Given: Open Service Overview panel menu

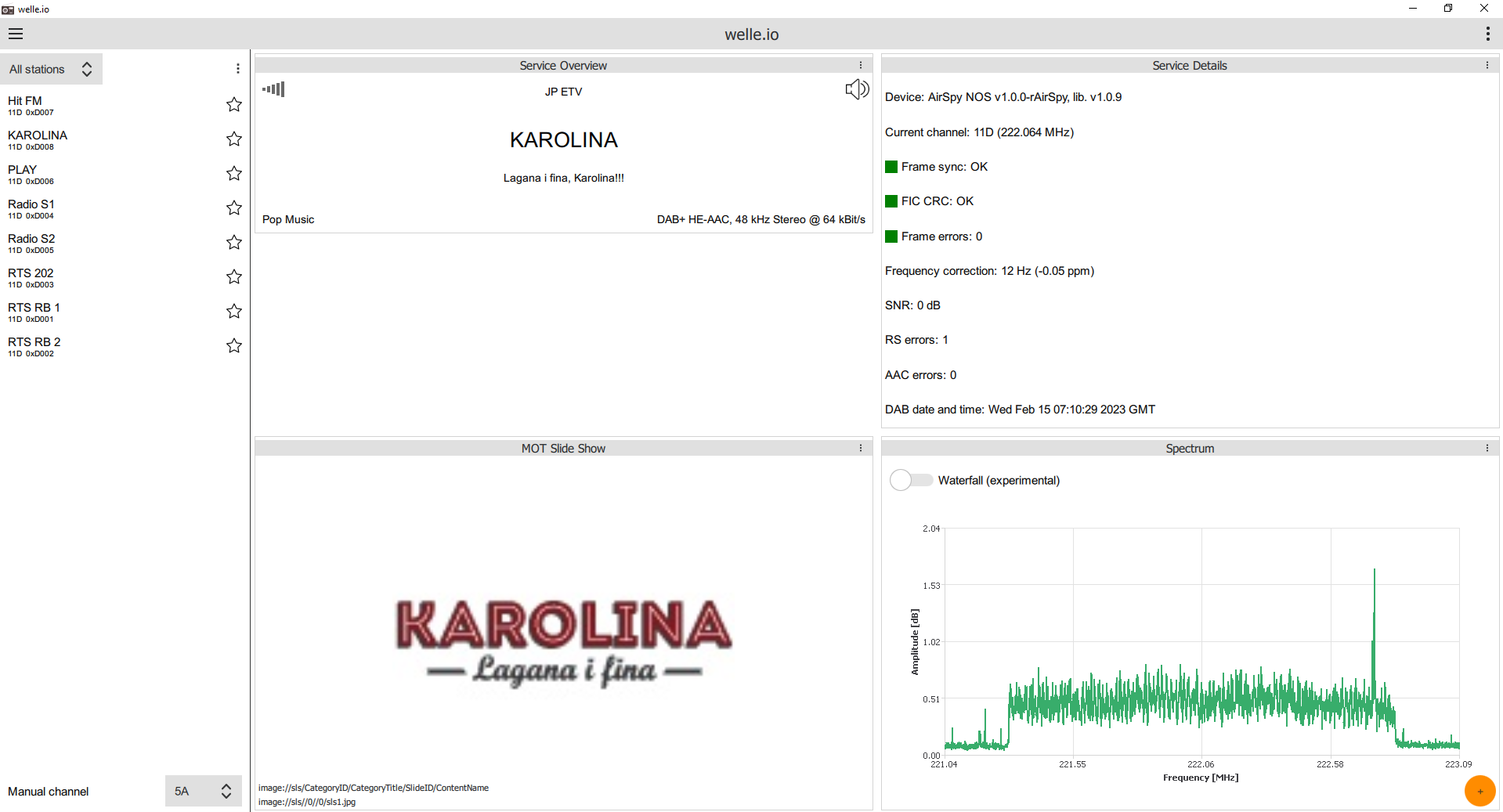Looking at the screenshot, I should click(861, 66).
